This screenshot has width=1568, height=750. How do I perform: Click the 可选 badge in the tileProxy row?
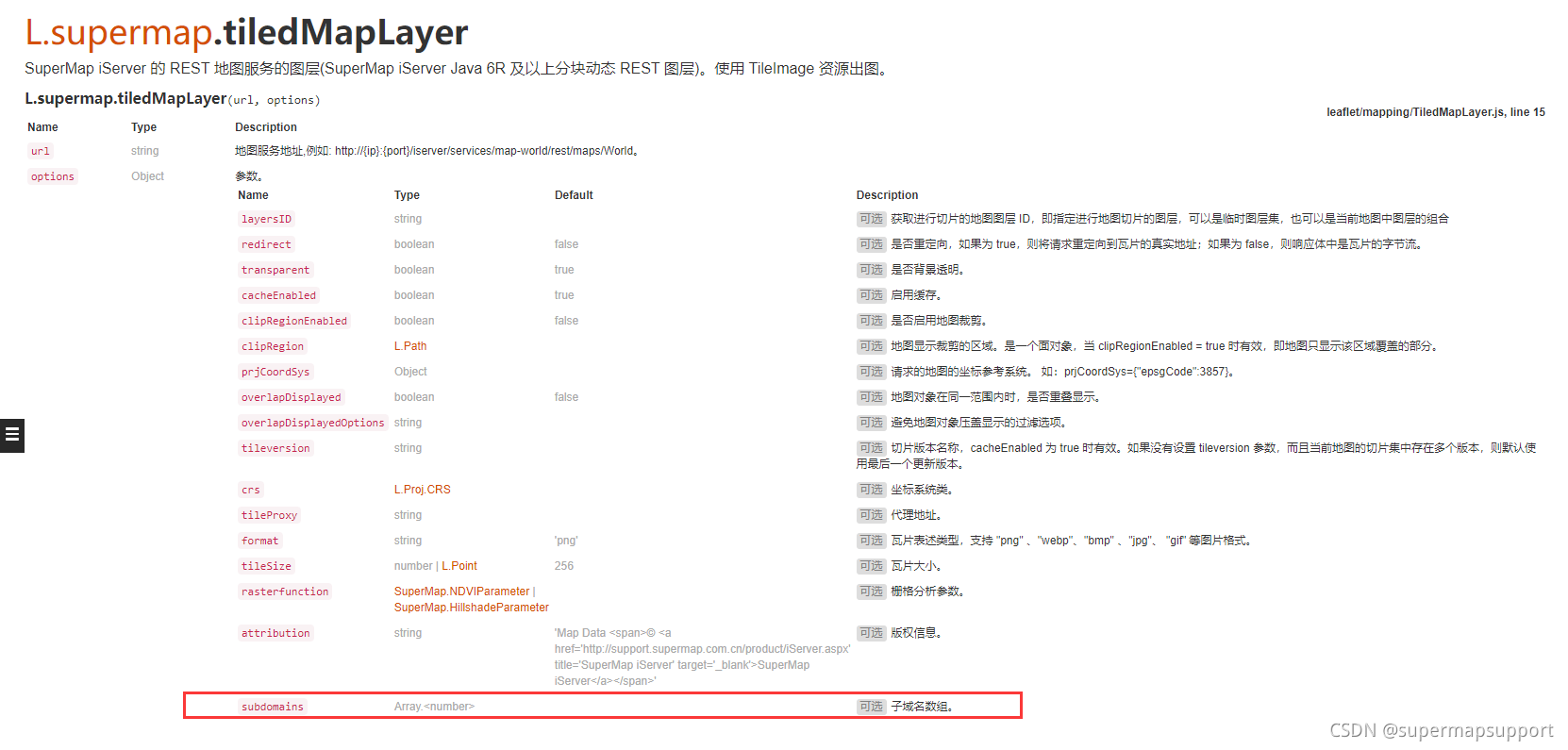tap(871, 515)
